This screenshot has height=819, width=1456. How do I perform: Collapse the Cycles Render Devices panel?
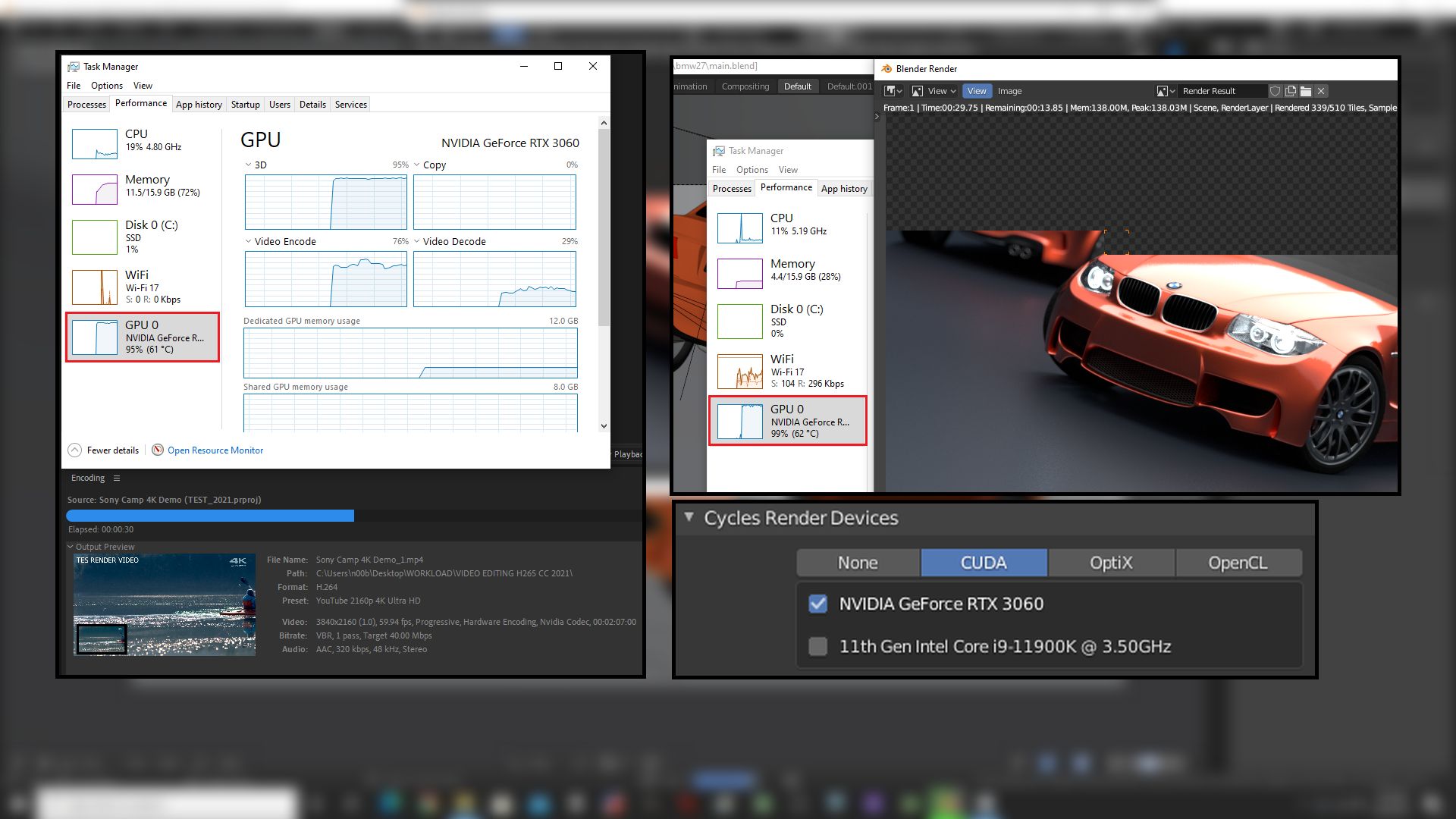(689, 517)
